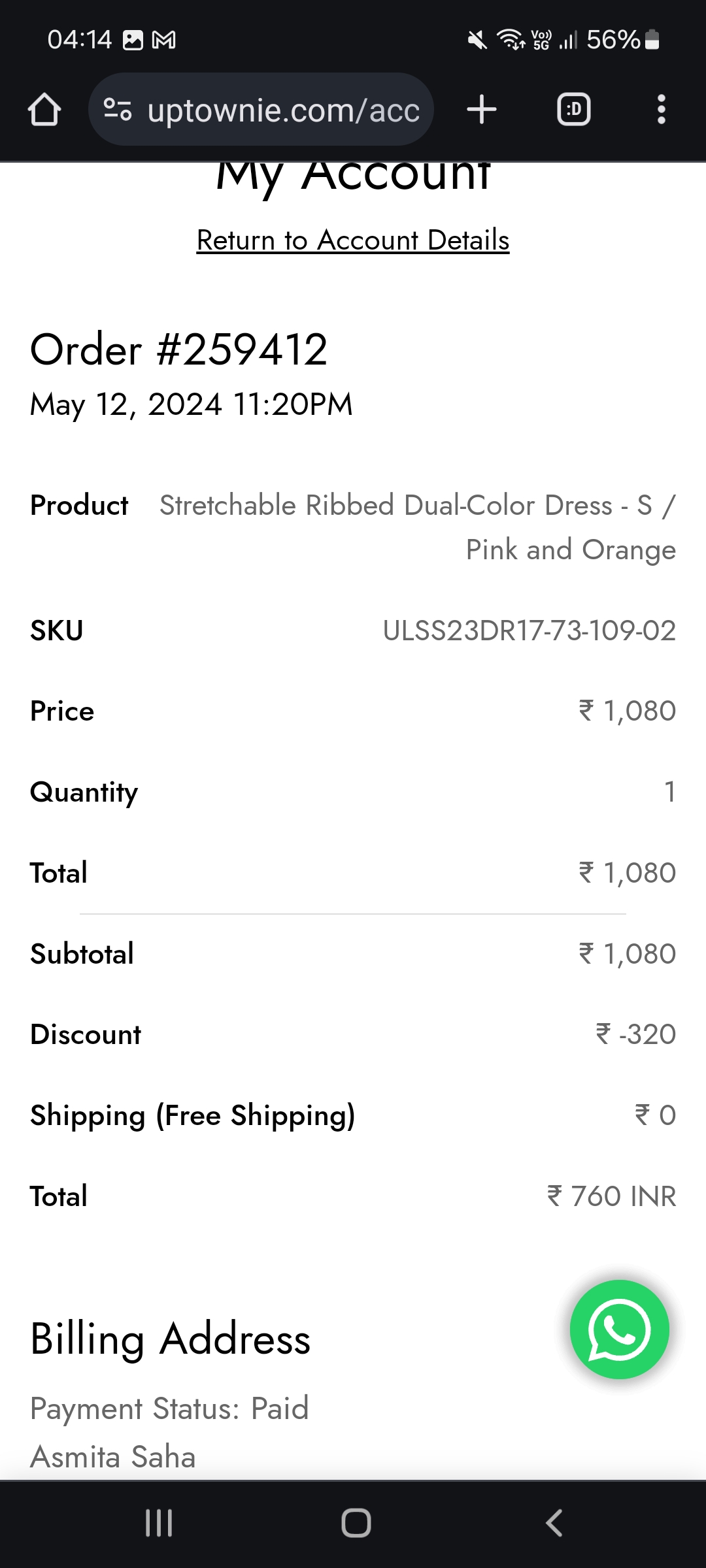Tap the battery percentage indicator

pyautogui.click(x=613, y=40)
